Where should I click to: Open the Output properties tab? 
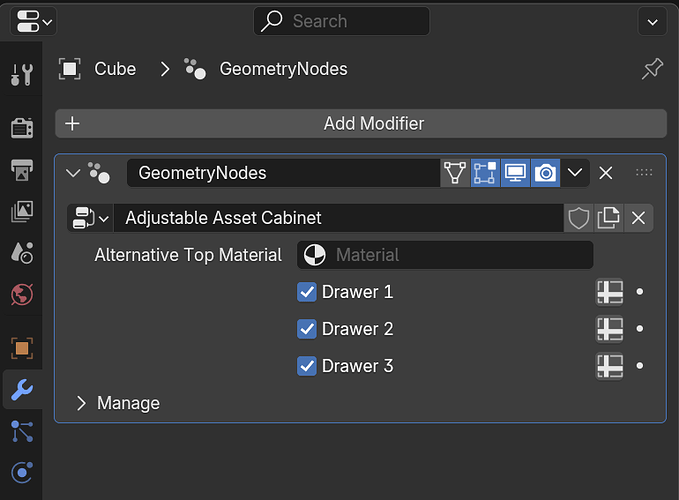pyautogui.click(x=22, y=170)
